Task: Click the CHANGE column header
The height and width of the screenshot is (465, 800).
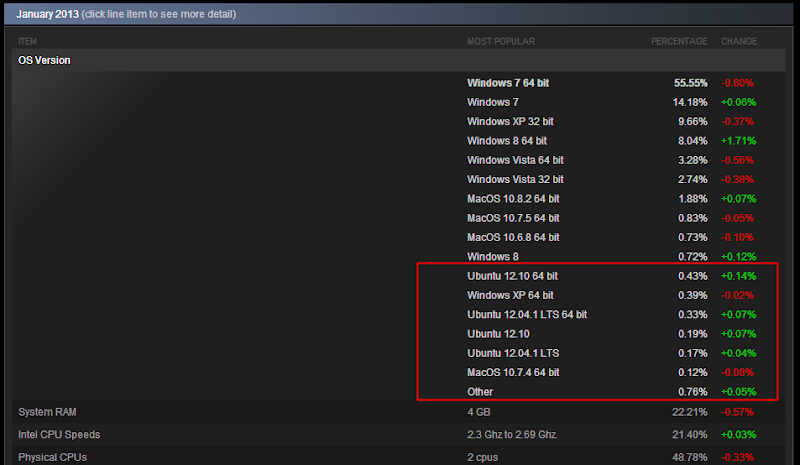Action: [739, 41]
